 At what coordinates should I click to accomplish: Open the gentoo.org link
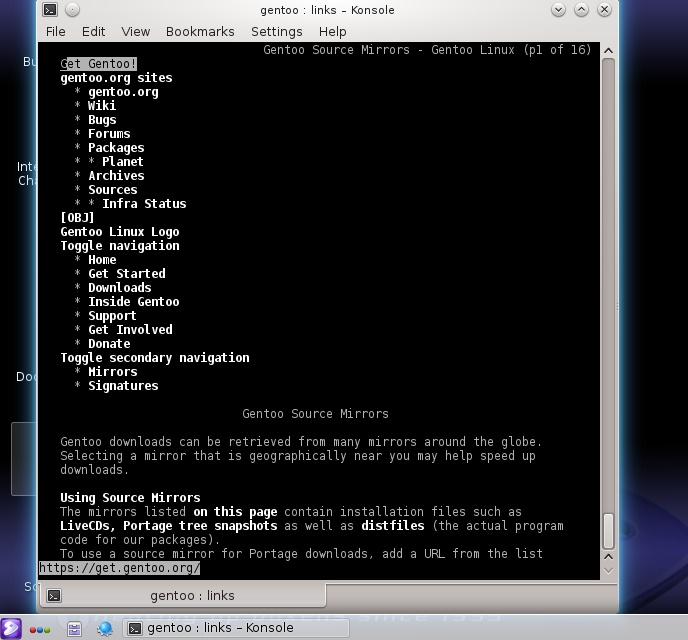click(x=123, y=92)
